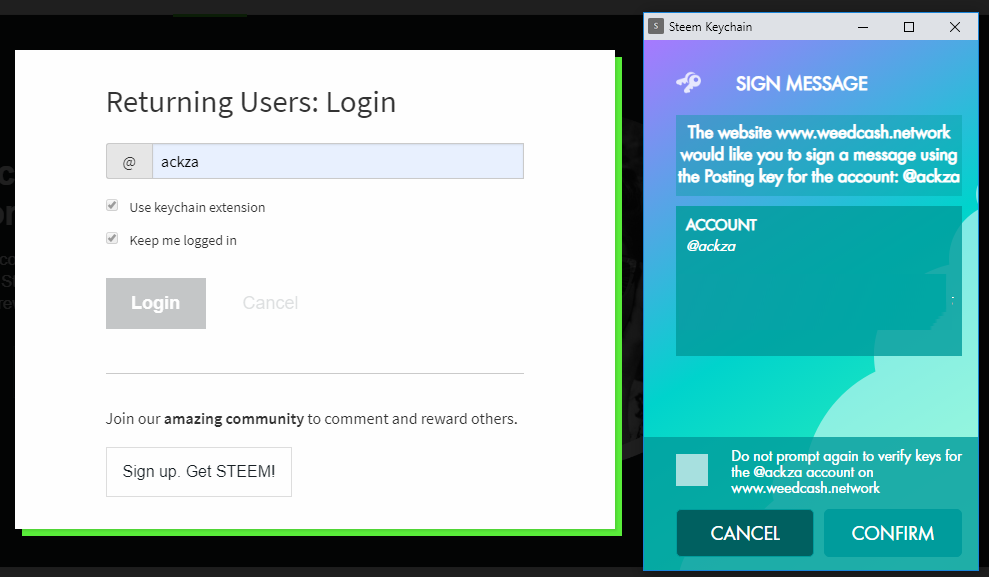Confirm the sign message request in Keychain
The image size is (989, 577).
coord(892,533)
